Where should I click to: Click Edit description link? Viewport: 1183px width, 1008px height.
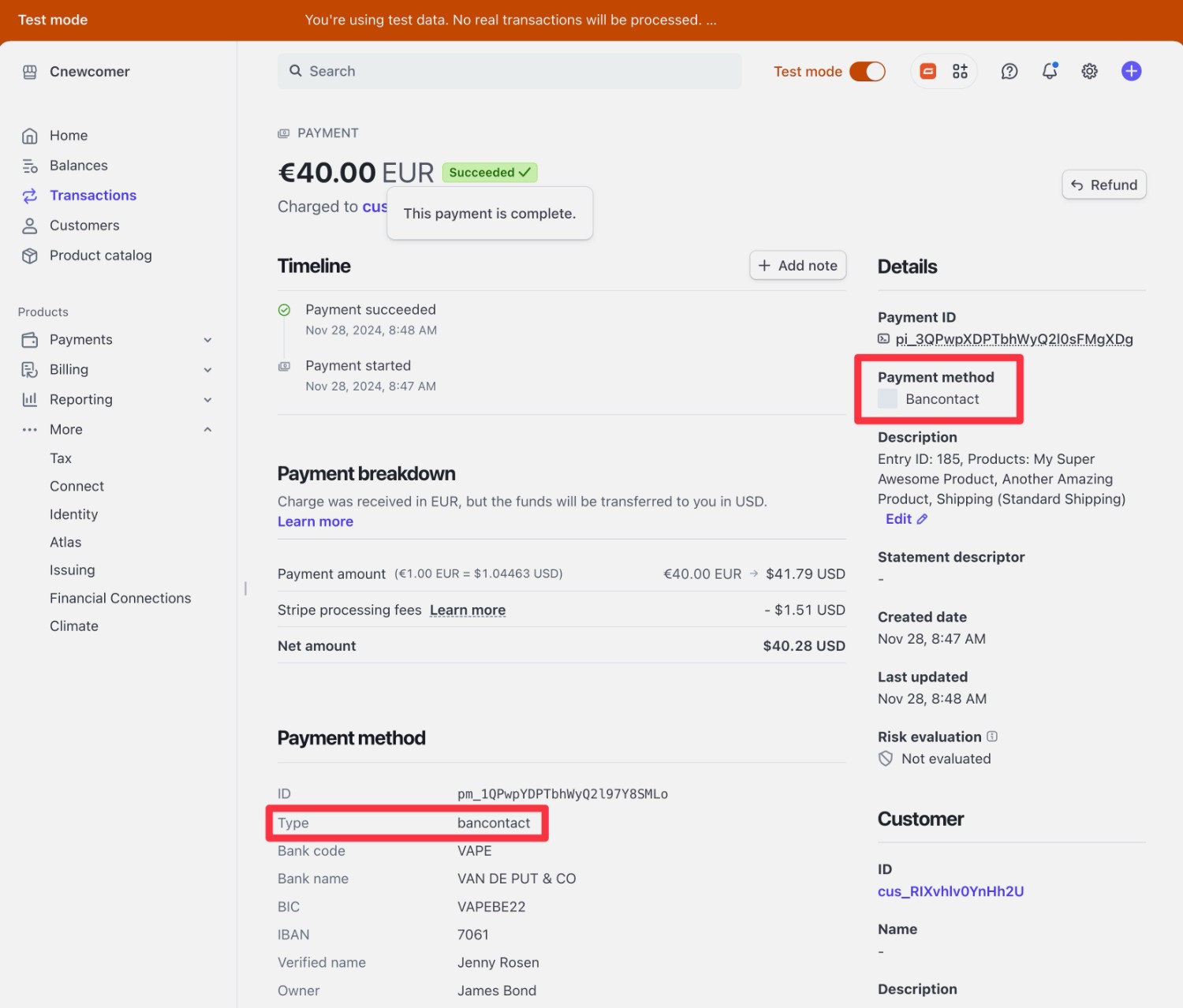(x=898, y=519)
